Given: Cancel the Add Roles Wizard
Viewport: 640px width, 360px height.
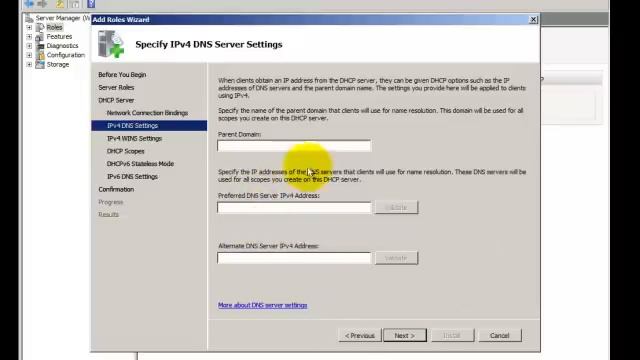Looking at the screenshot, I should pos(500,336).
